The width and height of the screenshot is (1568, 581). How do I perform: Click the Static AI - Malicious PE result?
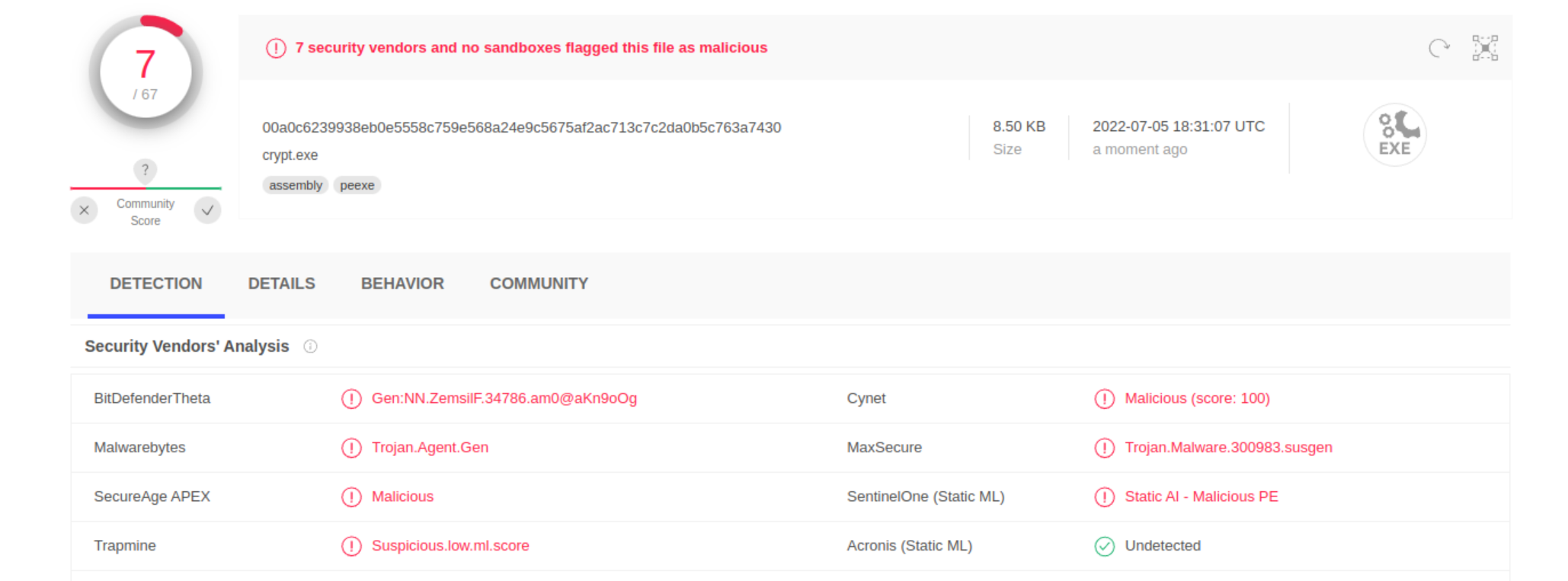click(1202, 496)
